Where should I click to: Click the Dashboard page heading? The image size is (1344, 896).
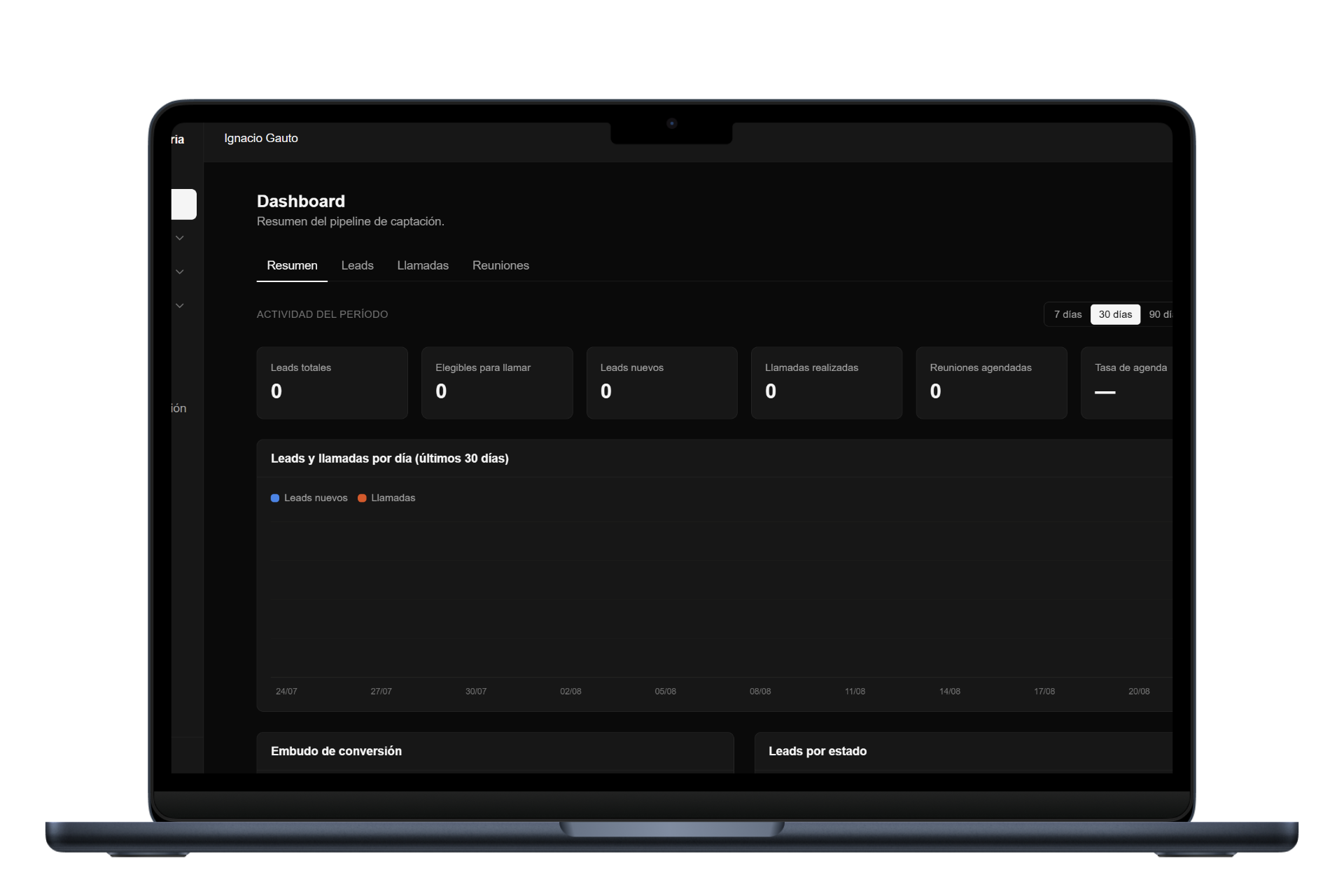301,202
